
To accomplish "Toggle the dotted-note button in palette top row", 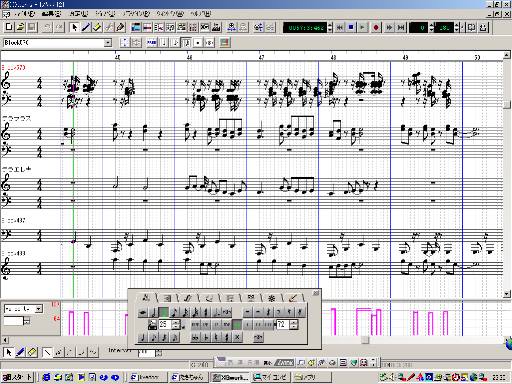I will [216, 312].
